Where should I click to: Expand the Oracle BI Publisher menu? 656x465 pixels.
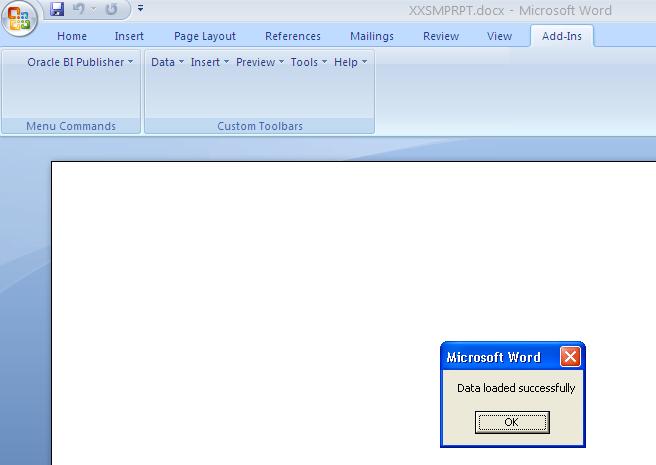pyautogui.click(x=80, y=62)
